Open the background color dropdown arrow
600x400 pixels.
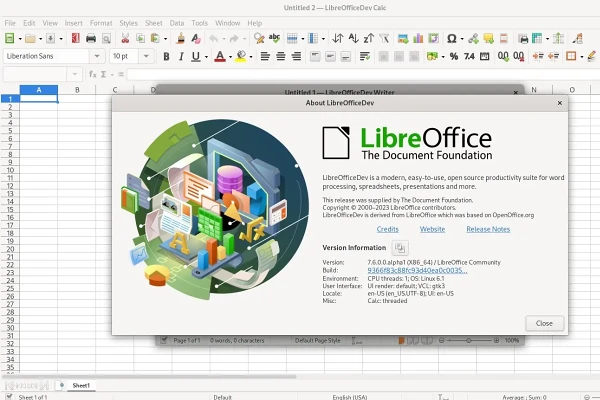point(251,57)
